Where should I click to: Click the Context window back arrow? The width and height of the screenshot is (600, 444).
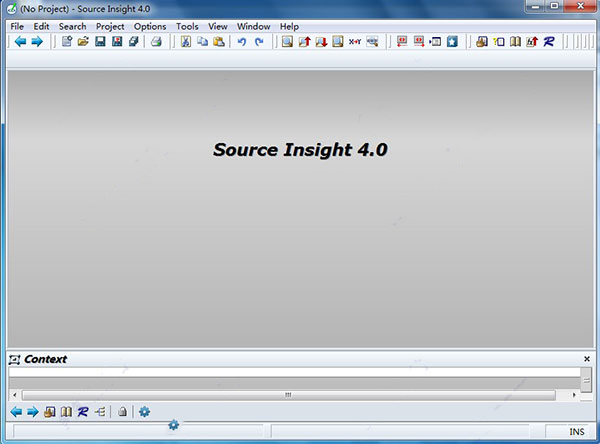click(16, 412)
